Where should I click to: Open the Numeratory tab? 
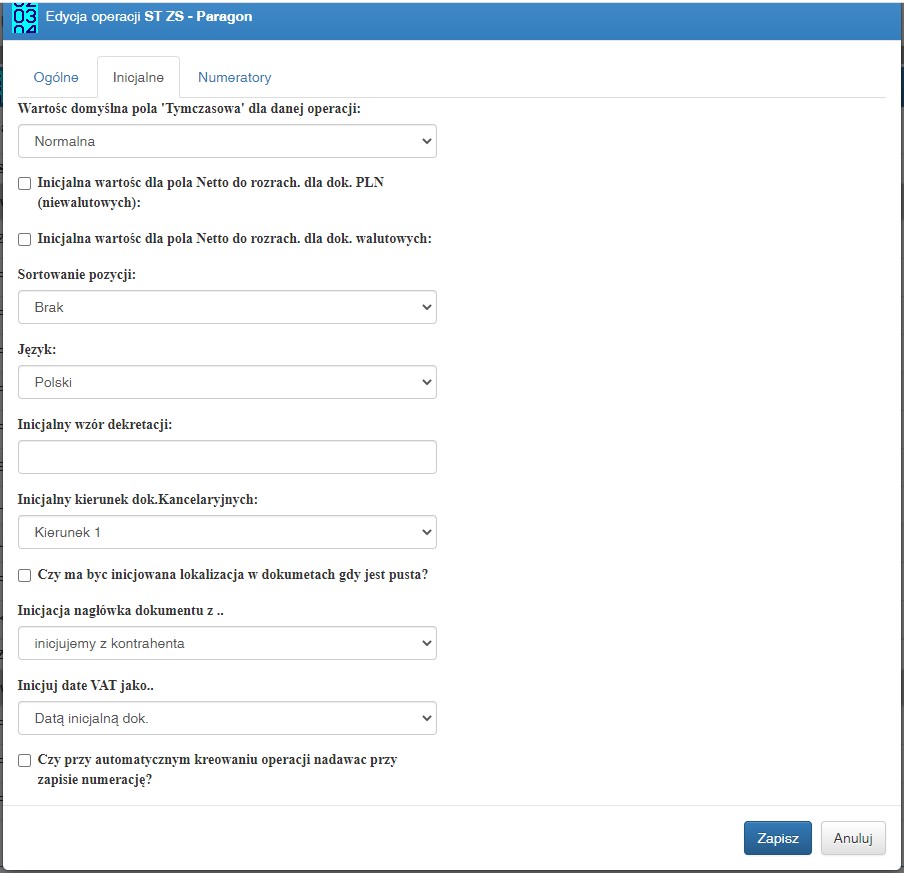235,77
